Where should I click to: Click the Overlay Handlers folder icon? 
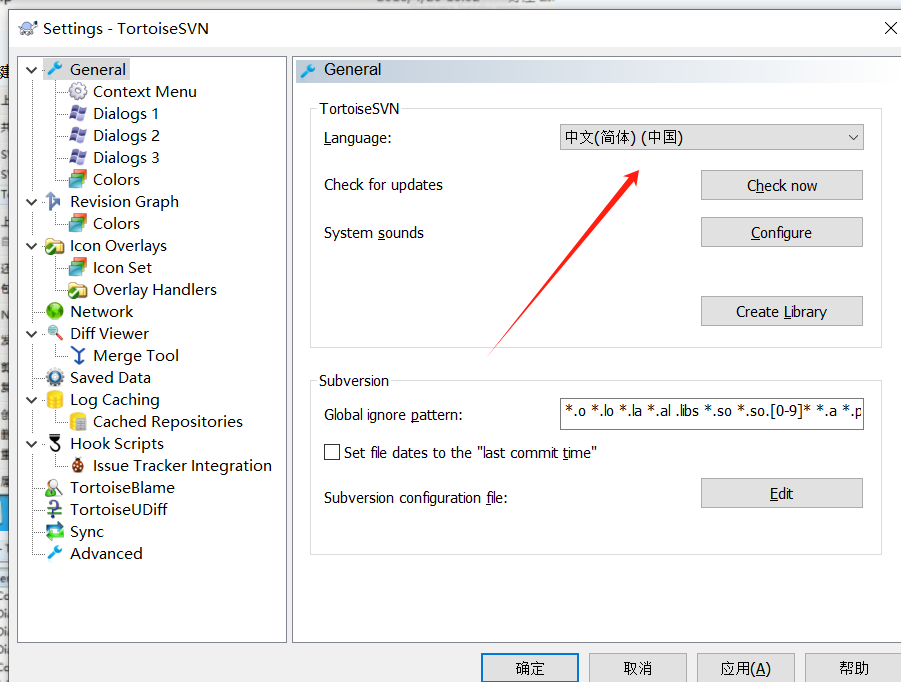(78, 290)
